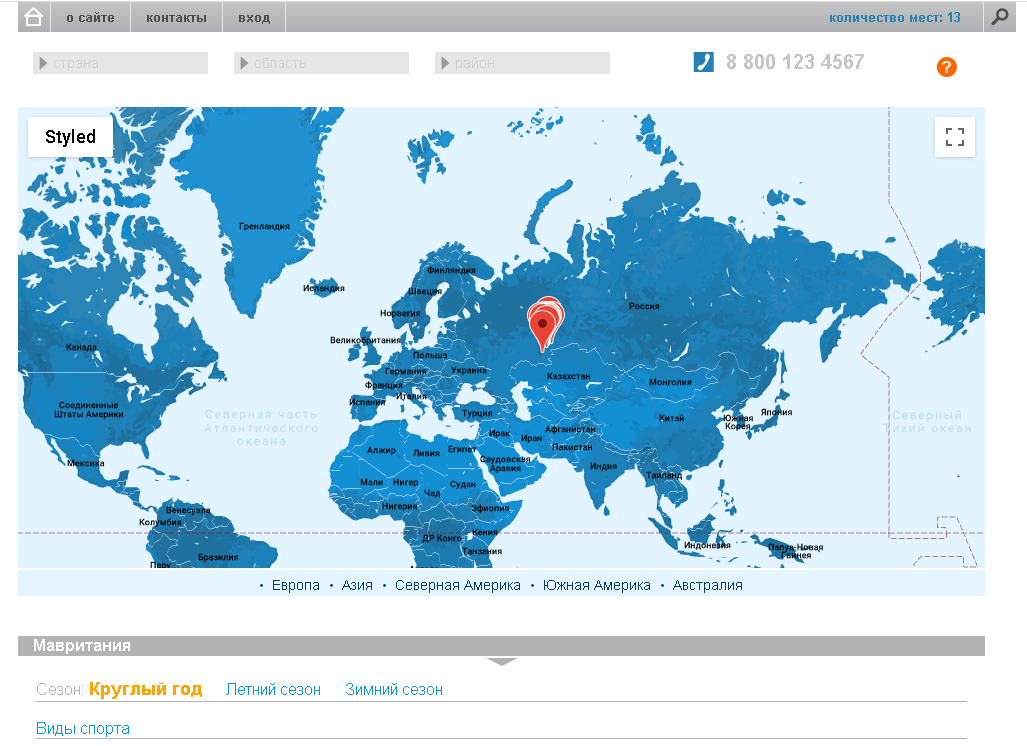Click 'Исландия' label on the map
The width and height of the screenshot is (1027, 746).
(324, 288)
